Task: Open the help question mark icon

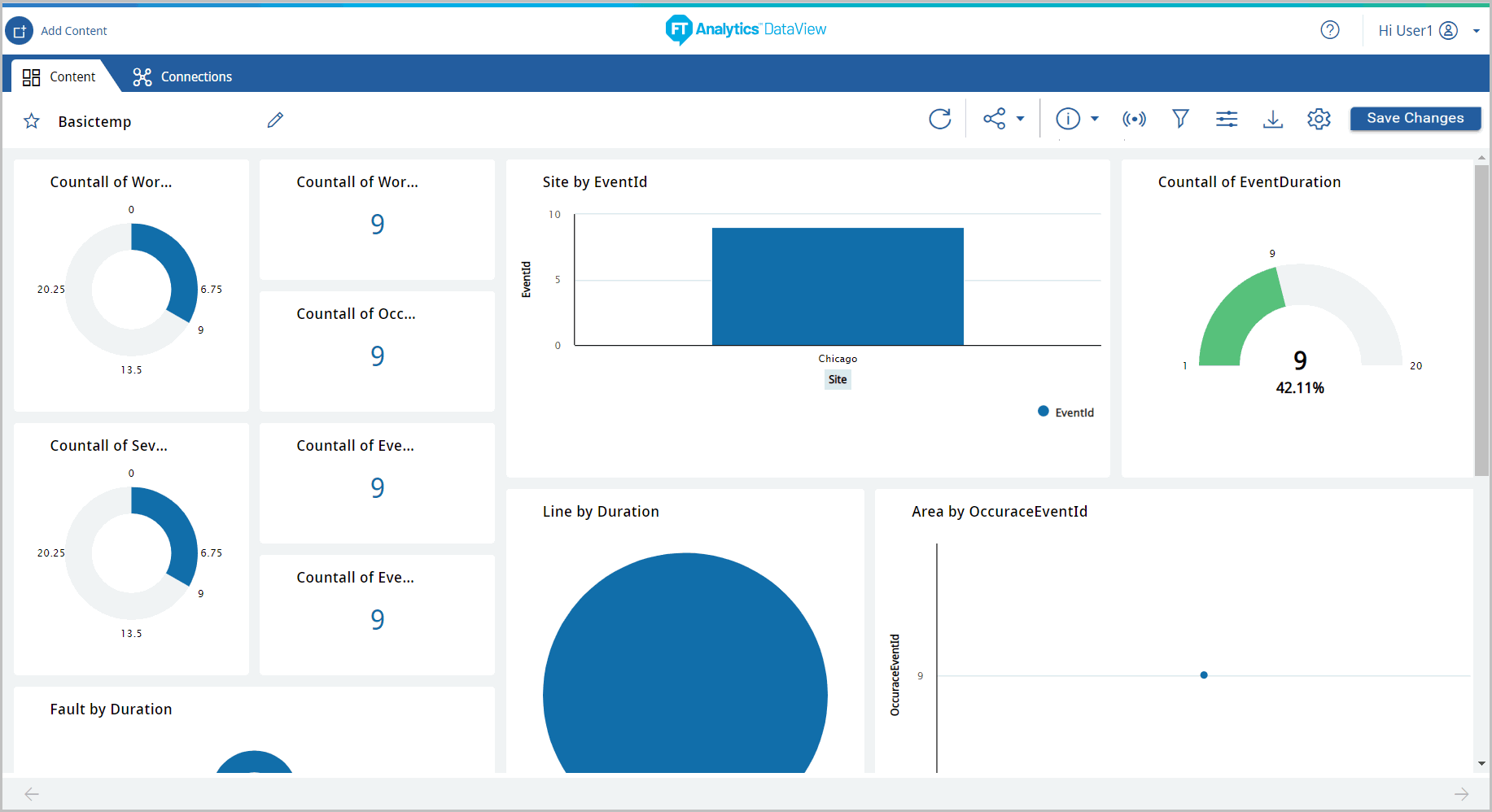Action: (1330, 30)
